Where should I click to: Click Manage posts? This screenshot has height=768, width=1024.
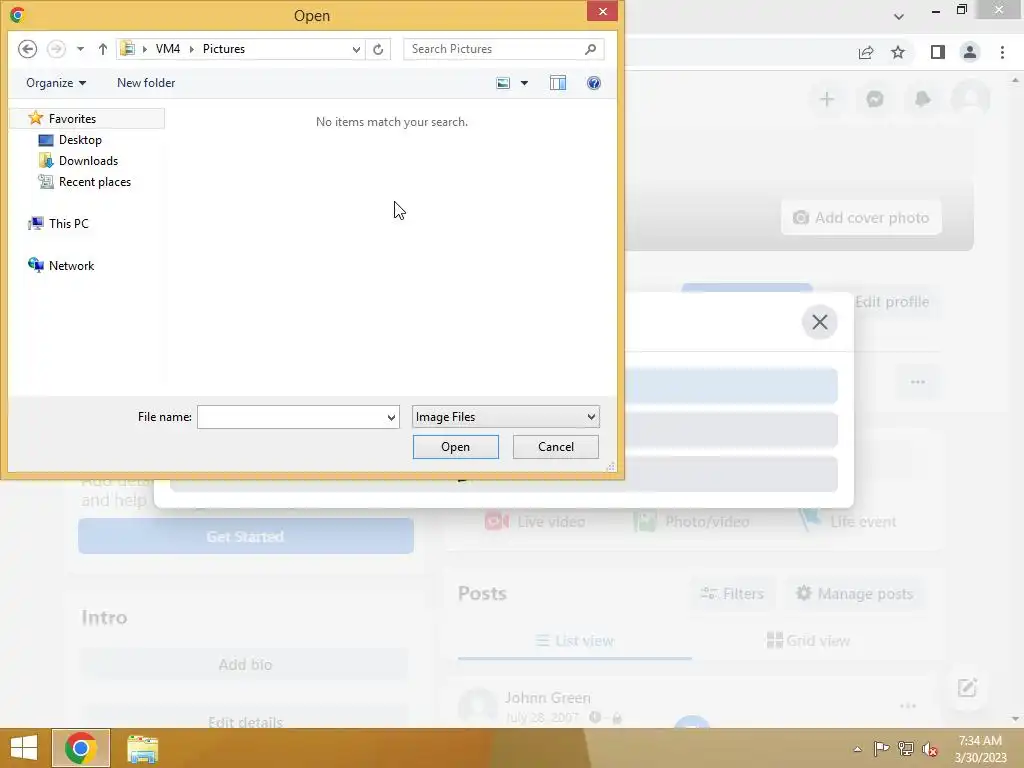click(854, 594)
